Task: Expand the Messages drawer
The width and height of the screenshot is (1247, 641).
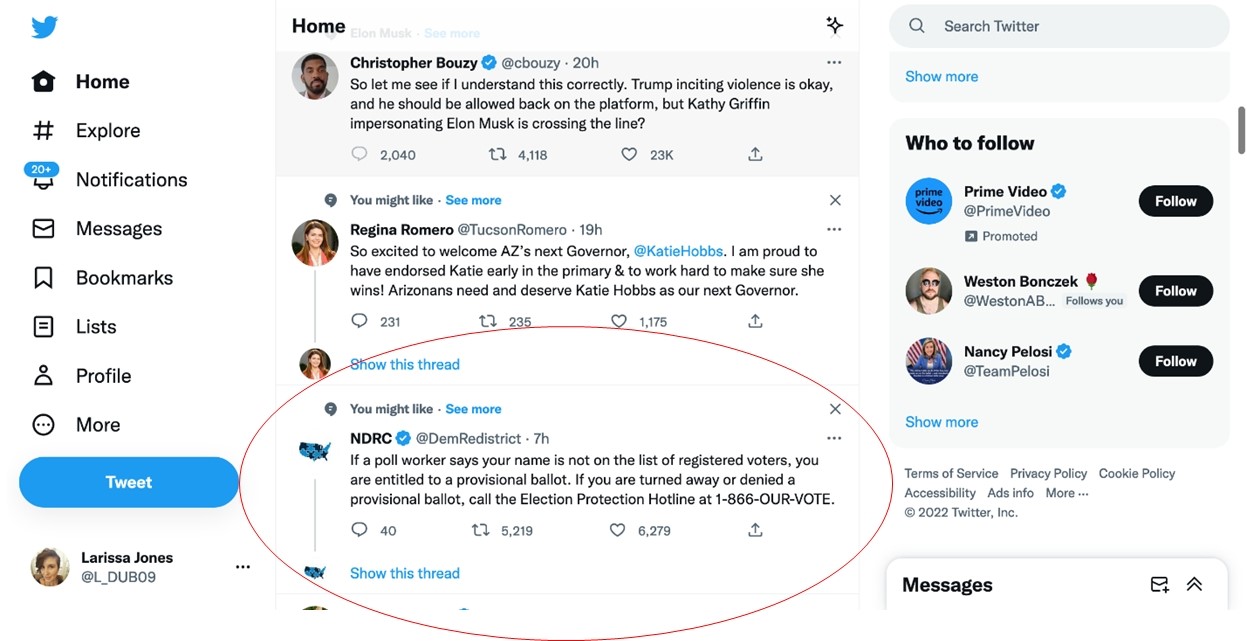Action: coord(1194,585)
